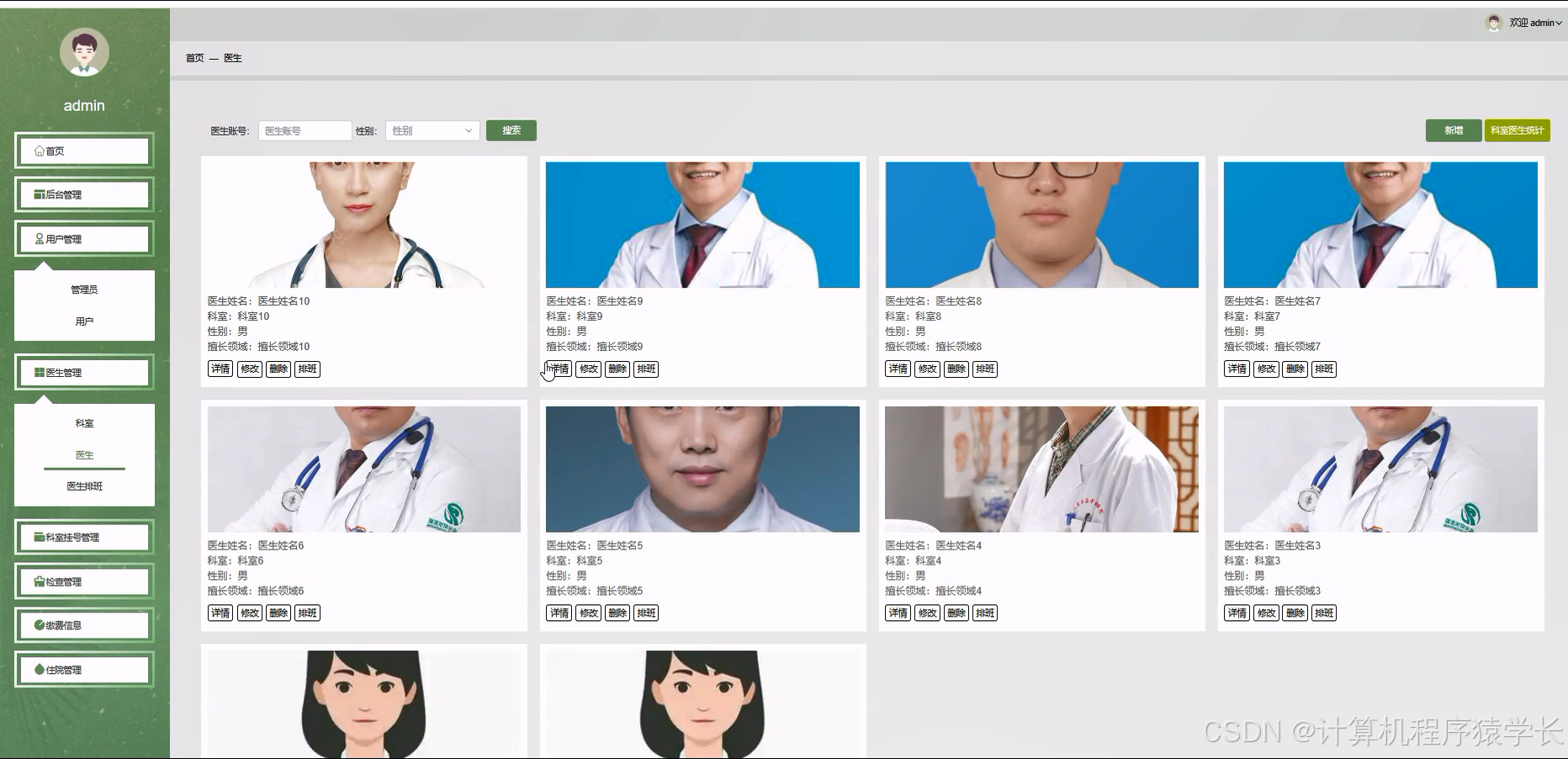
Task: Open 医生排班 submenu item
Action: coord(84,486)
